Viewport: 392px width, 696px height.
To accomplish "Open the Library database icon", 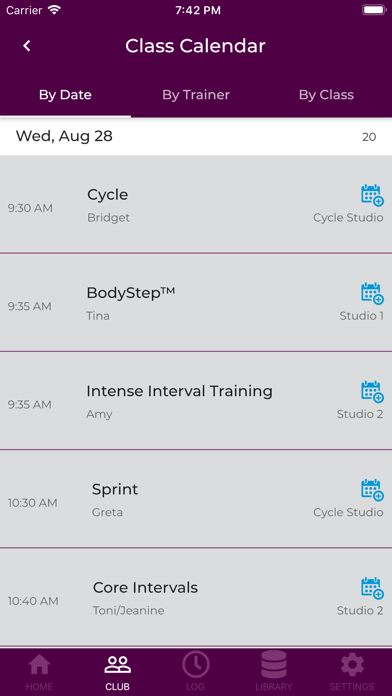I will 274,664.
